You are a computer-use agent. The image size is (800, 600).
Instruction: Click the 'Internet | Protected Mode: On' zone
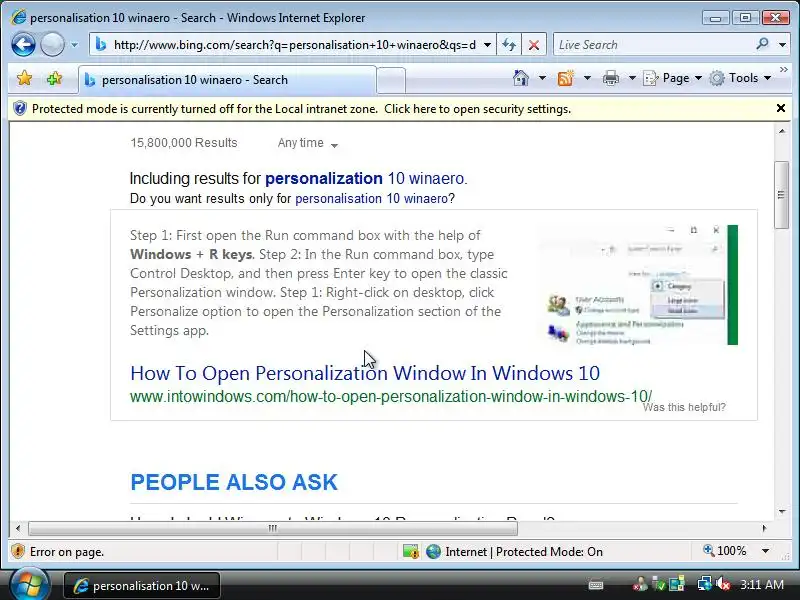514,552
